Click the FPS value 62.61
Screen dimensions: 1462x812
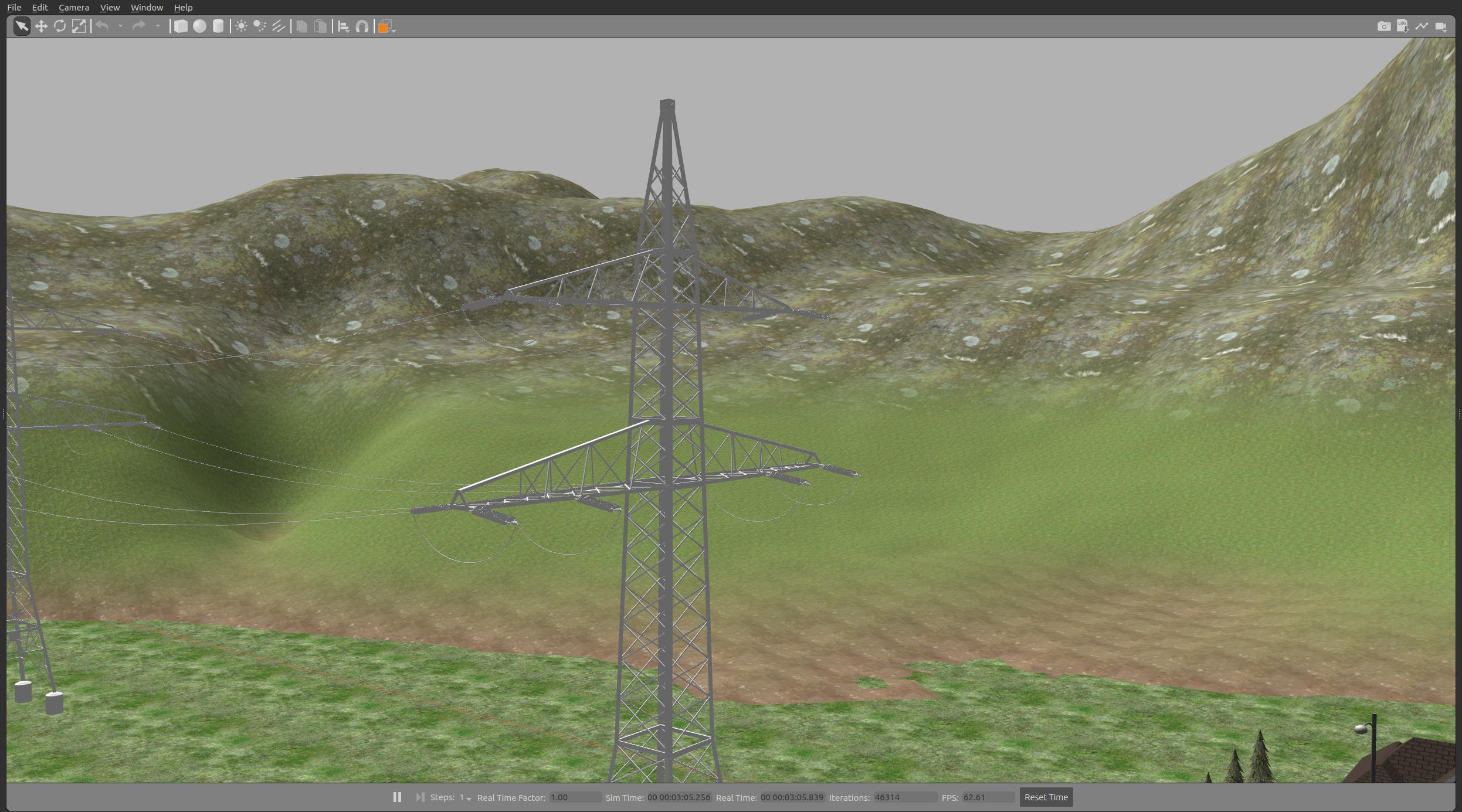tap(988, 797)
